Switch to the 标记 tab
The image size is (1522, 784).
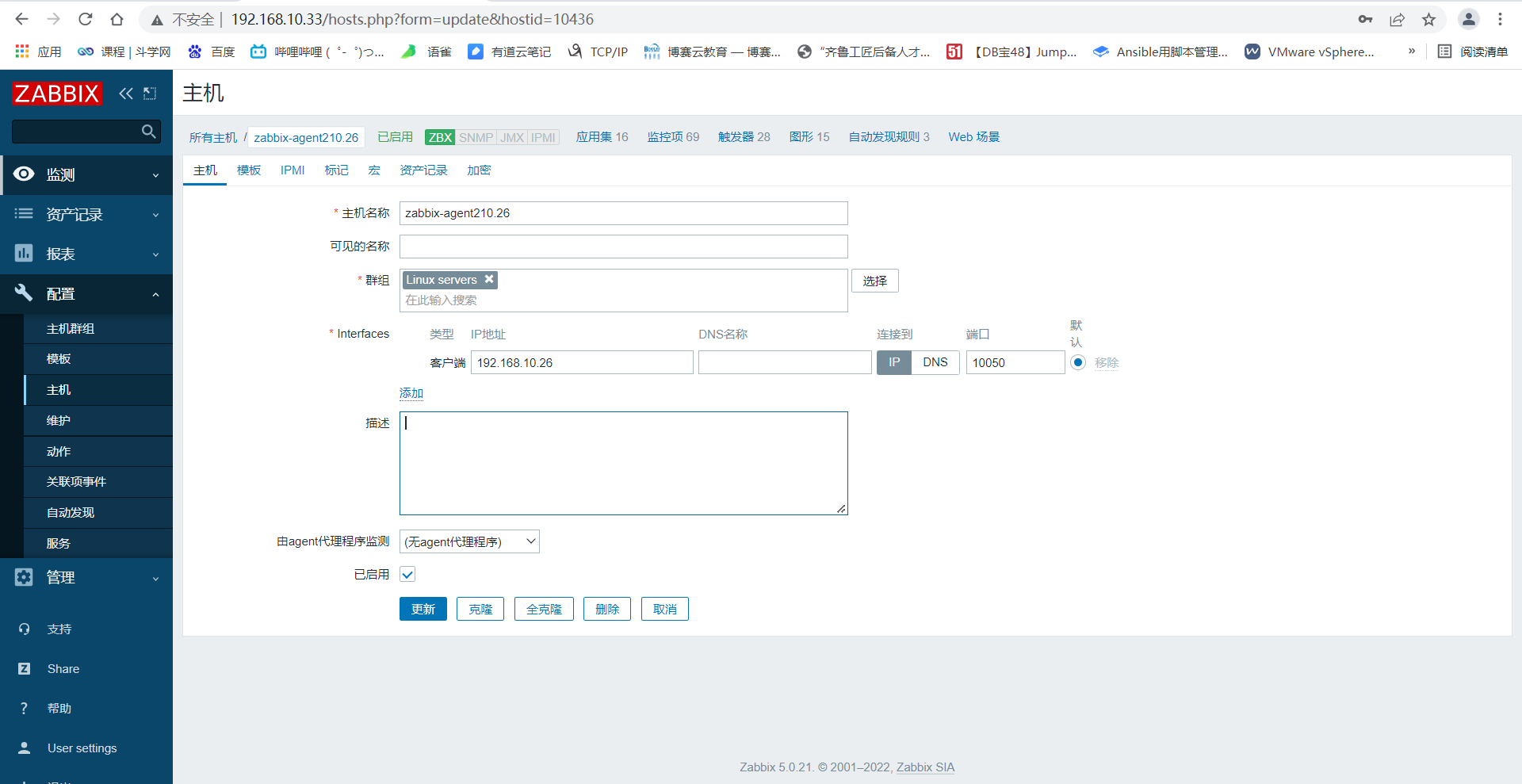tap(336, 170)
